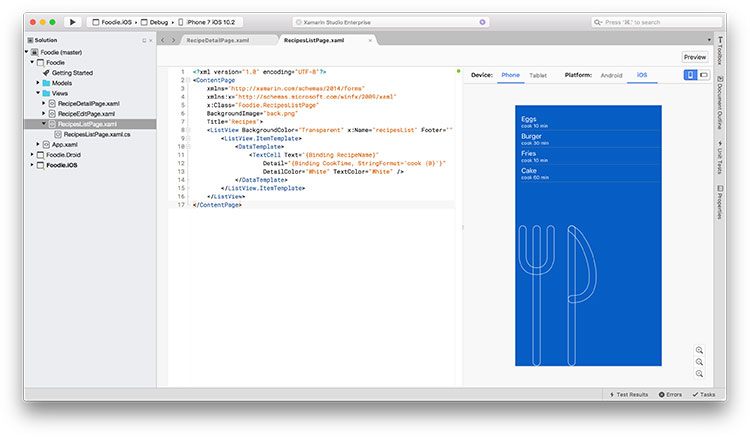Expand the Models folder
This screenshot has width=750, height=437.
pyautogui.click(x=38, y=83)
